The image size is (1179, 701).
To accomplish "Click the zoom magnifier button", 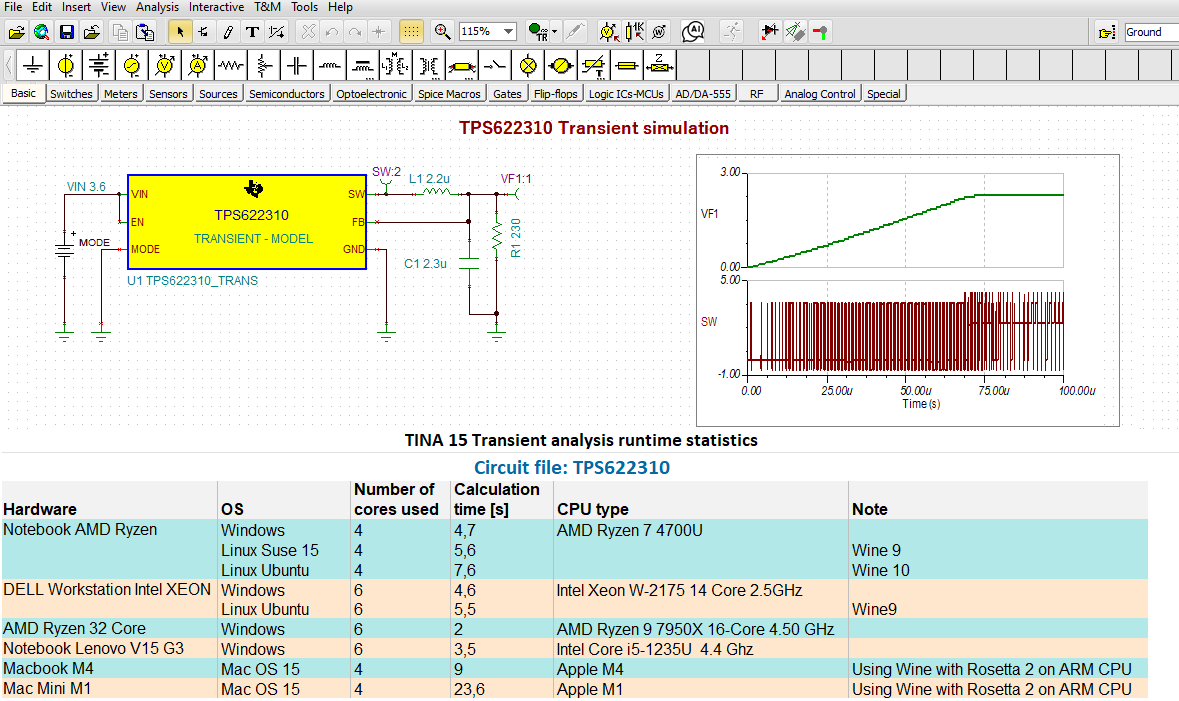I will [442, 32].
